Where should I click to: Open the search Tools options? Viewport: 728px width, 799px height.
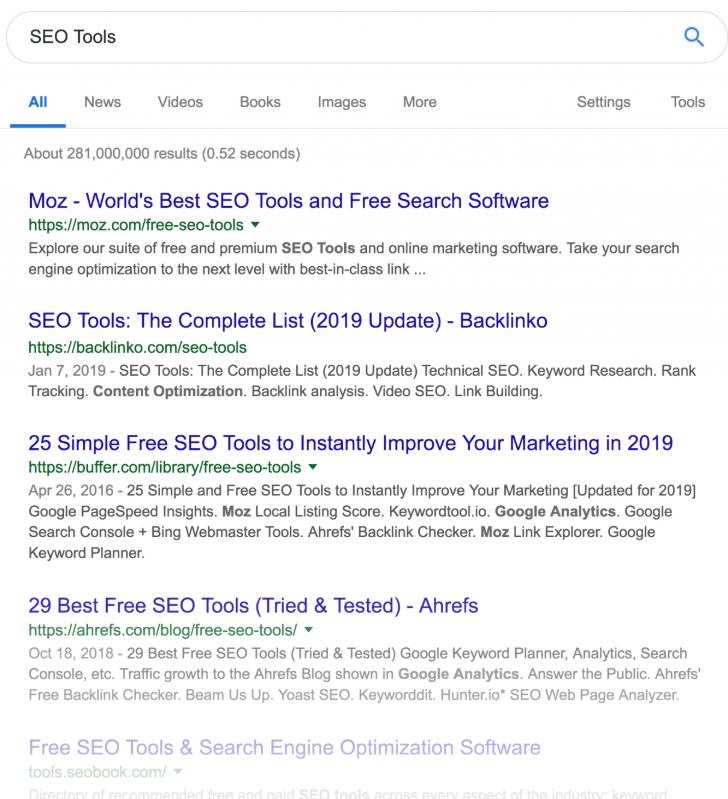tap(688, 102)
